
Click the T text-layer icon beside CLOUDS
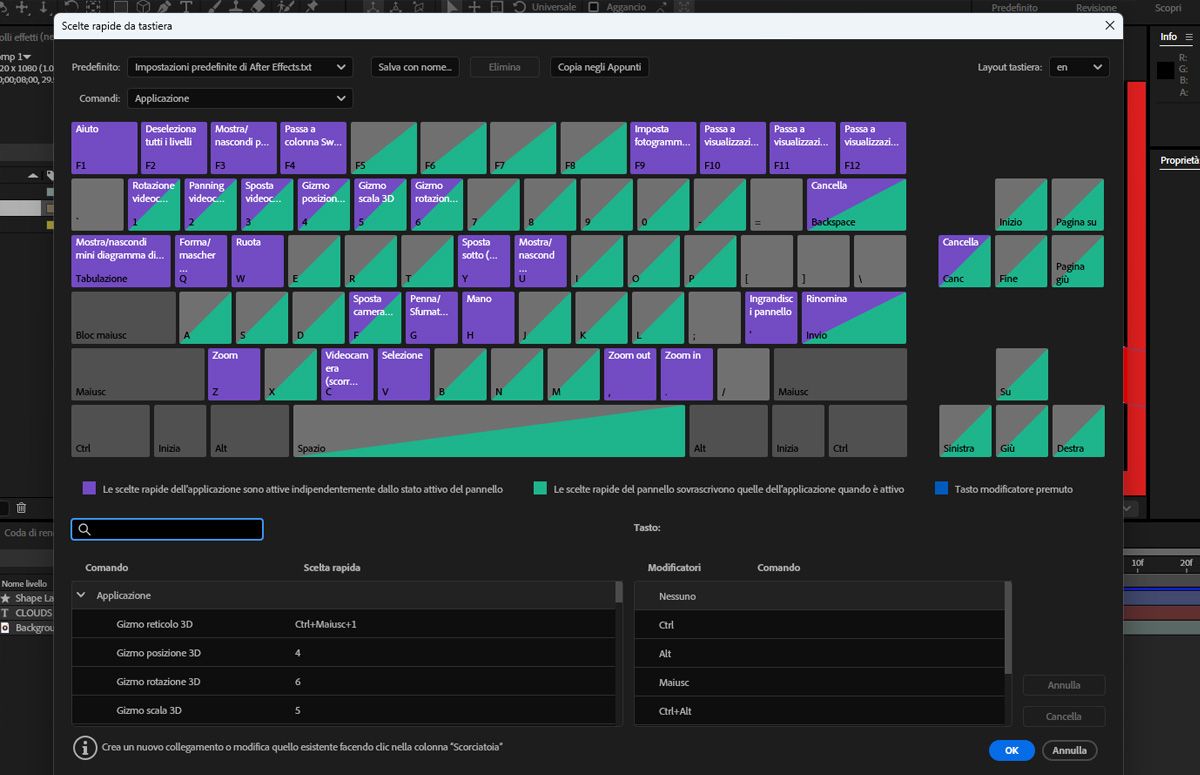point(5,613)
